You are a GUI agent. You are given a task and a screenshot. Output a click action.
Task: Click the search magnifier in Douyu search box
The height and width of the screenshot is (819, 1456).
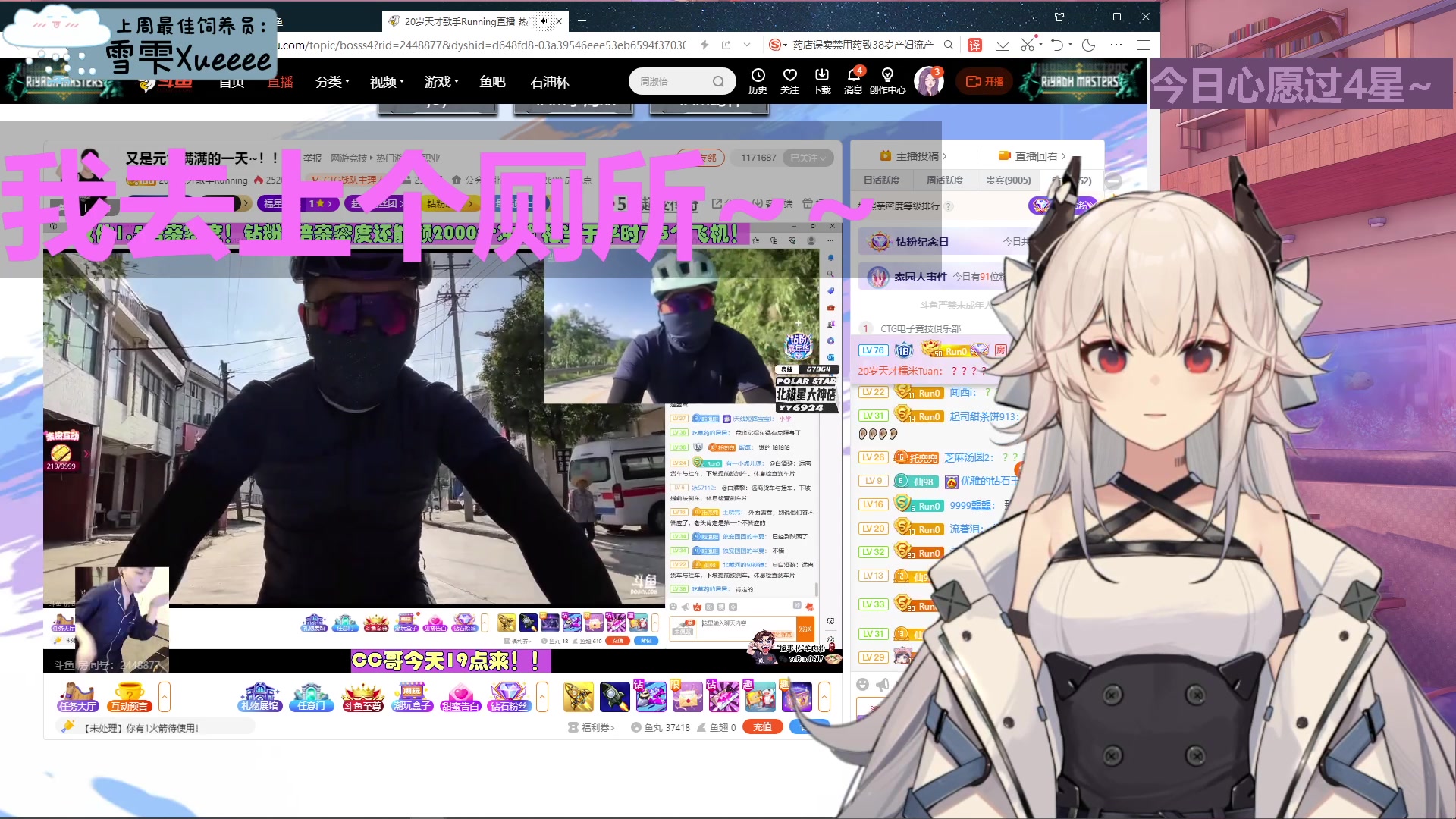(718, 81)
